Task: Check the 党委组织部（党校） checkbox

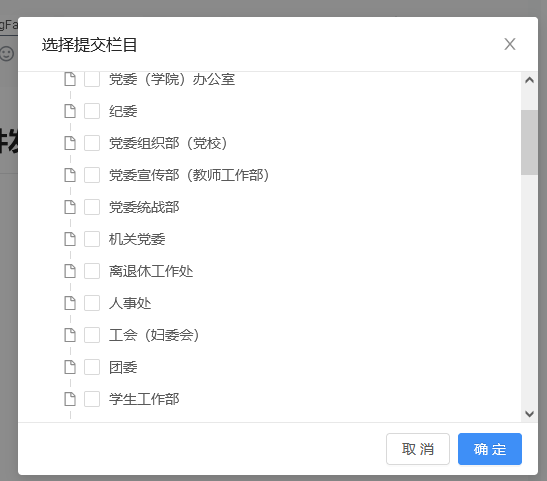Action: point(92,143)
